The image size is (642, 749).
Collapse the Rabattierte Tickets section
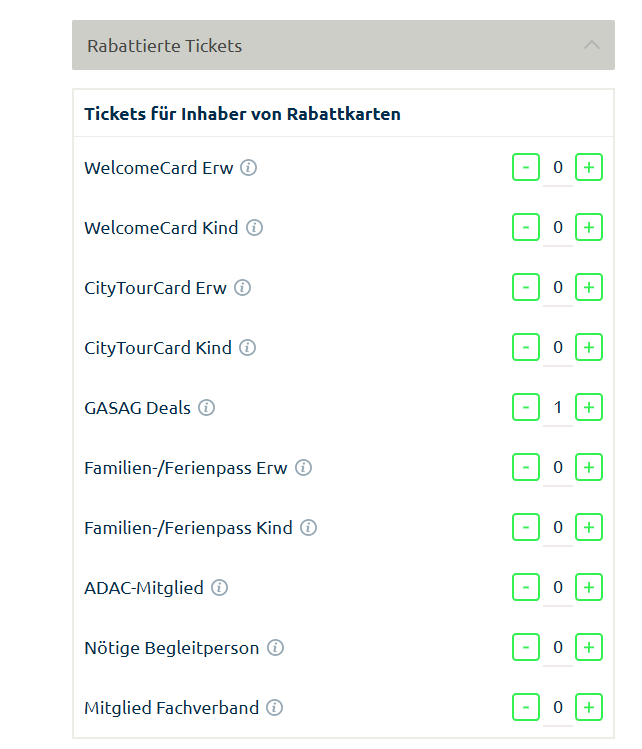tap(592, 45)
